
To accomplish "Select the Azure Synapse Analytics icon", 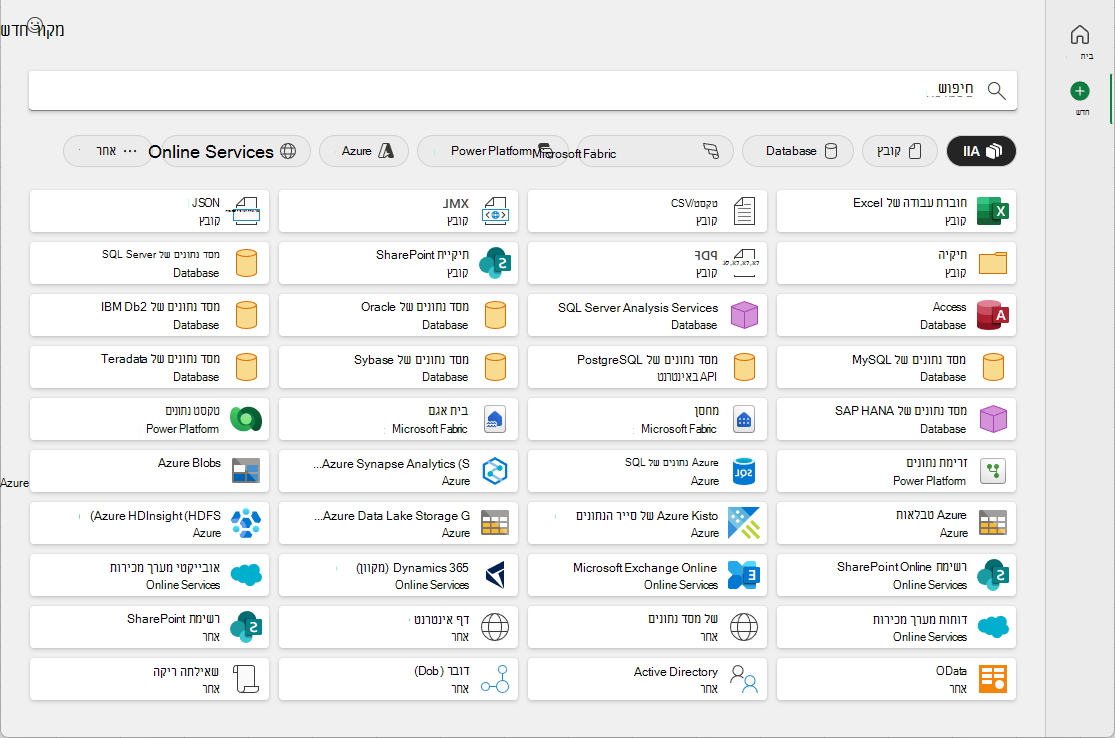I will [x=495, y=471].
